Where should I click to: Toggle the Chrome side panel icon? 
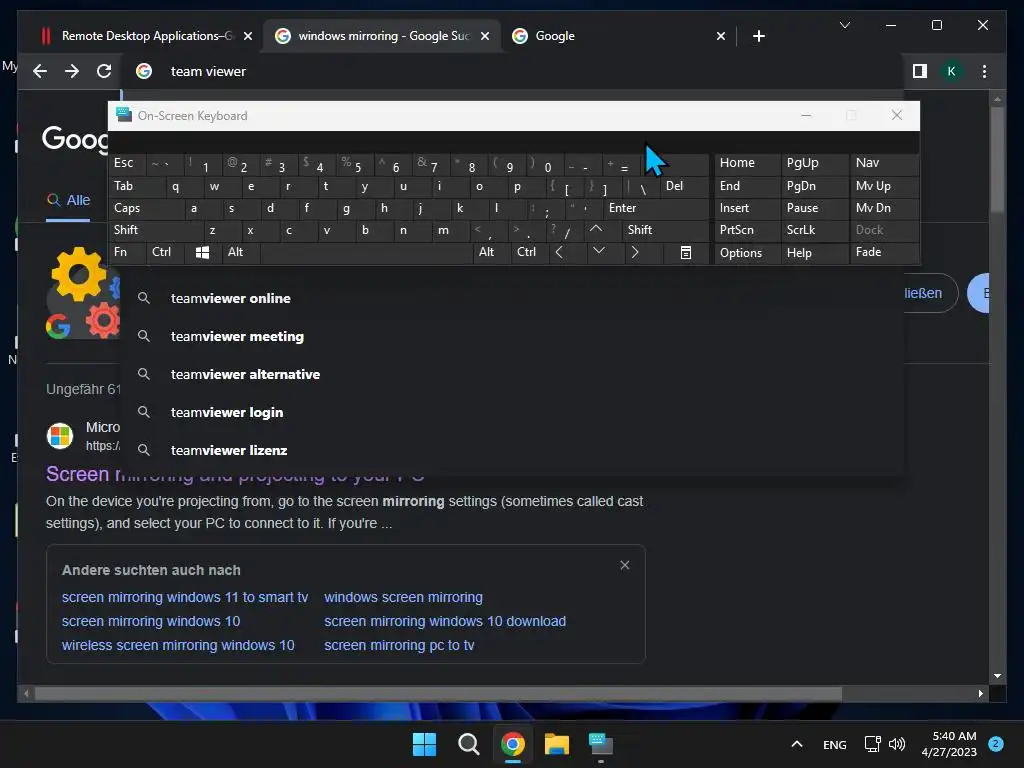pos(920,71)
